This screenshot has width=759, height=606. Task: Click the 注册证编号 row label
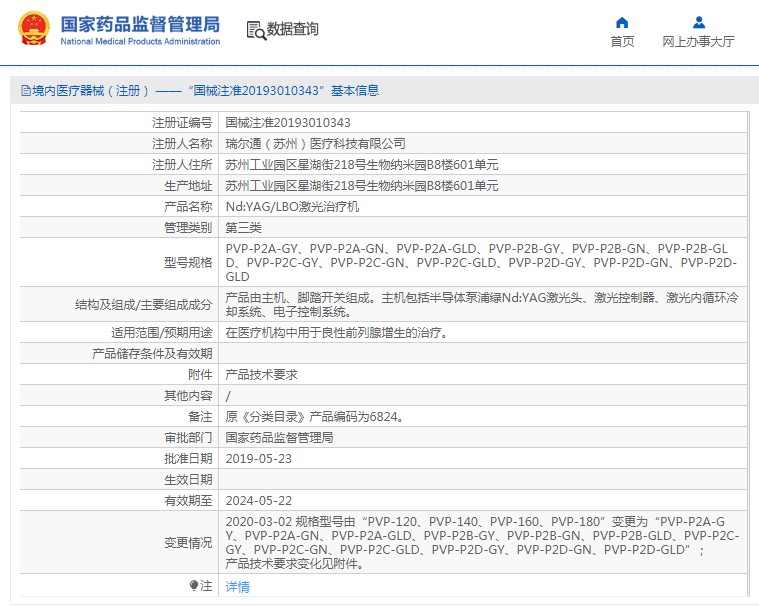pyautogui.click(x=182, y=122)
